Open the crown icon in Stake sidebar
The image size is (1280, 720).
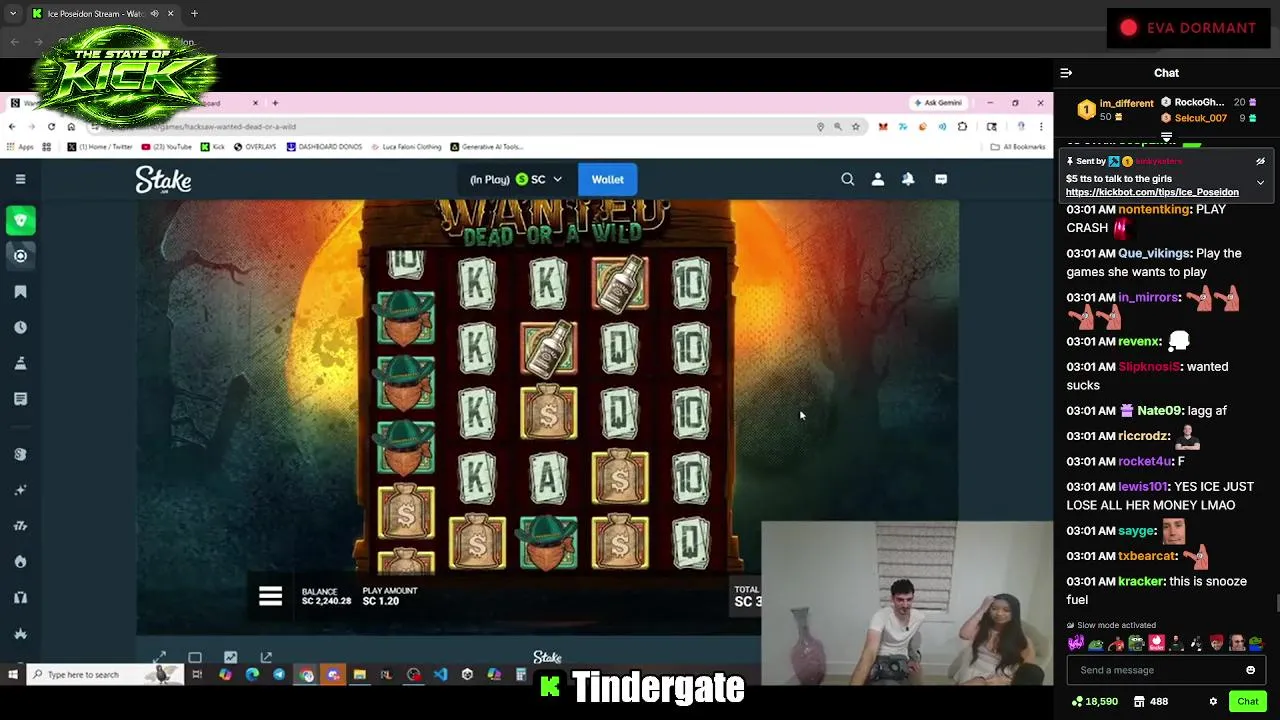point(20,634)
